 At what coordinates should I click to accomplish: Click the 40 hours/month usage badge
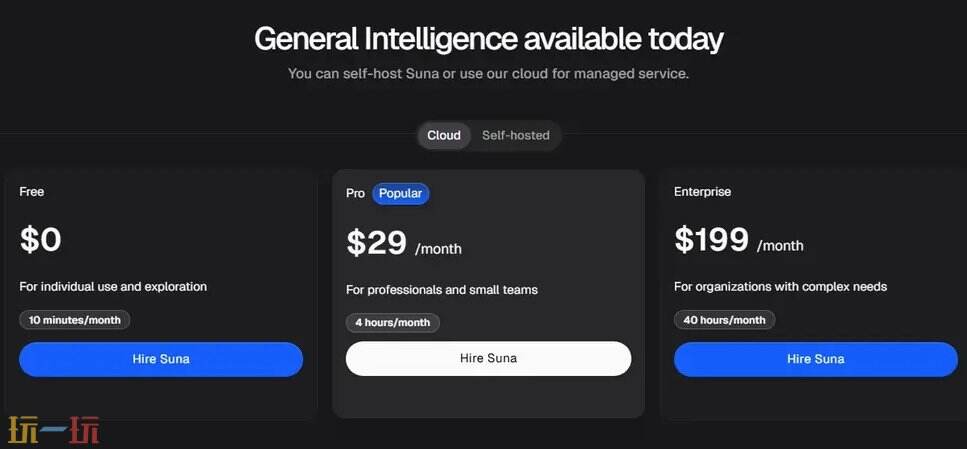[724, 320]
